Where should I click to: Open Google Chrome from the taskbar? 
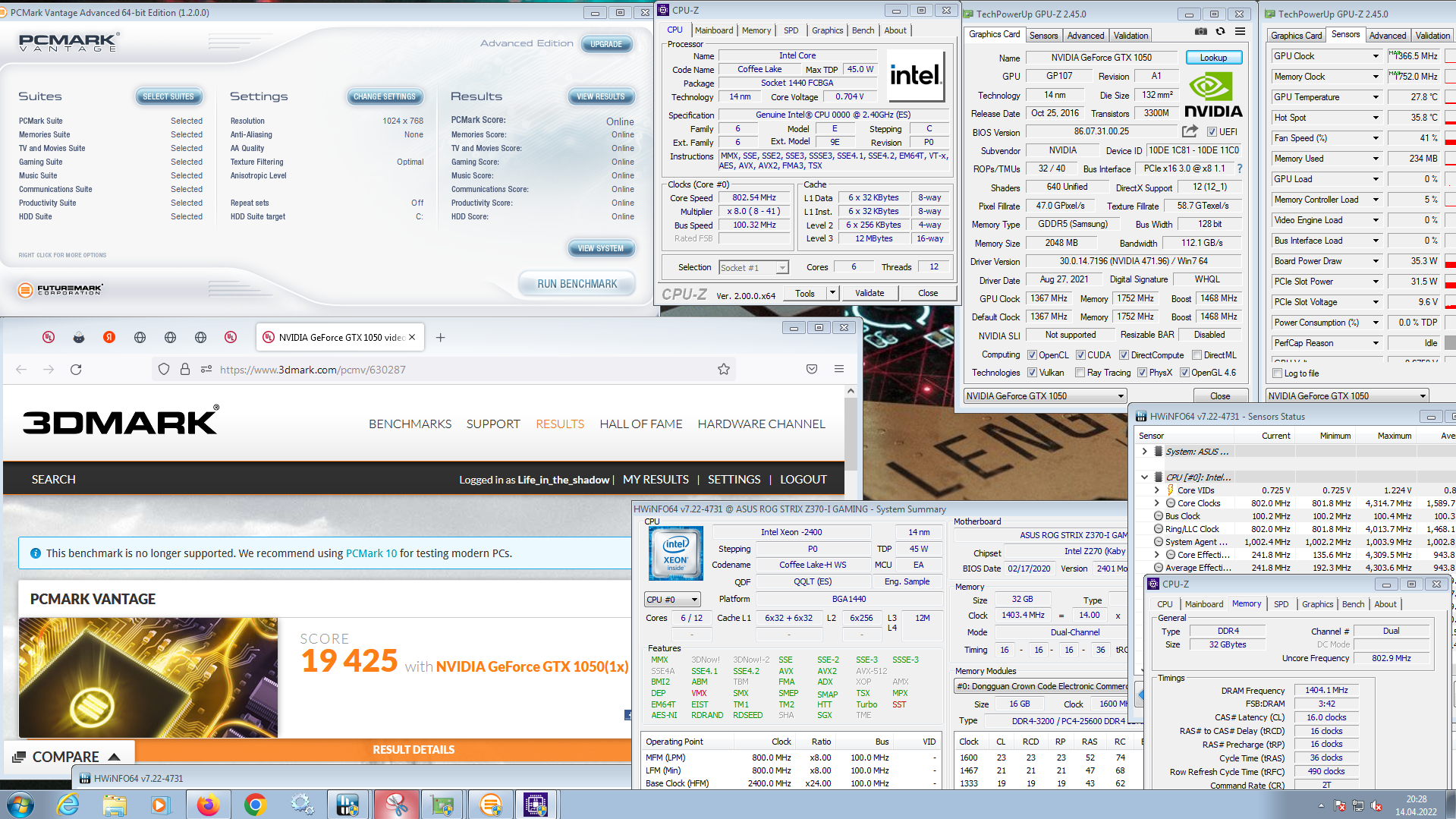tap(255, 805)
